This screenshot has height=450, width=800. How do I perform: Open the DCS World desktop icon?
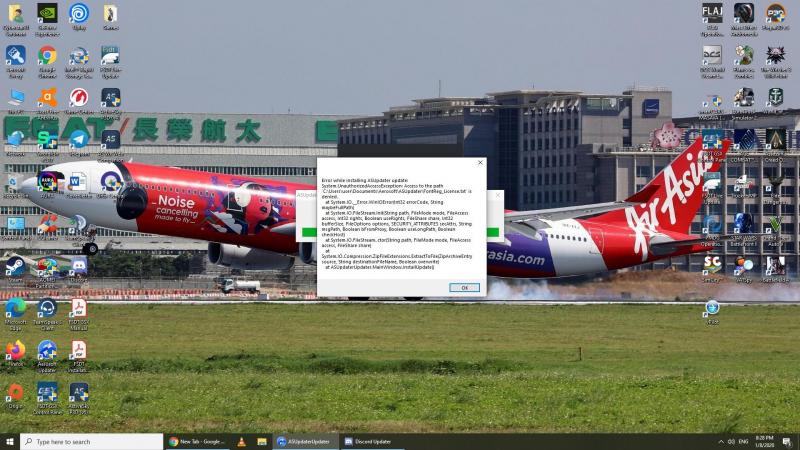712,62
